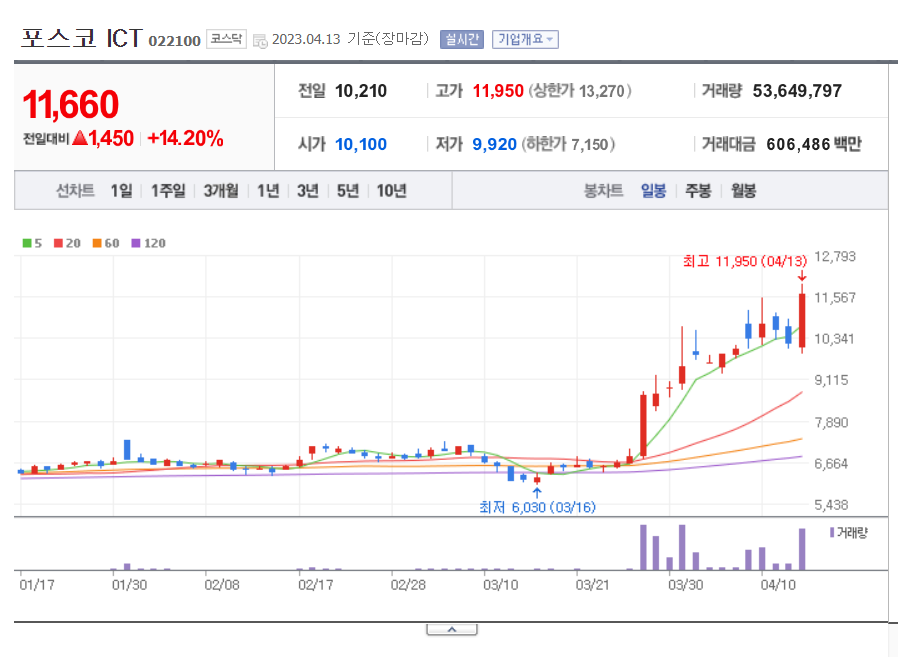Click the 봉차트 section label
The width and height of the screenshot is (898, 657).
603,191
